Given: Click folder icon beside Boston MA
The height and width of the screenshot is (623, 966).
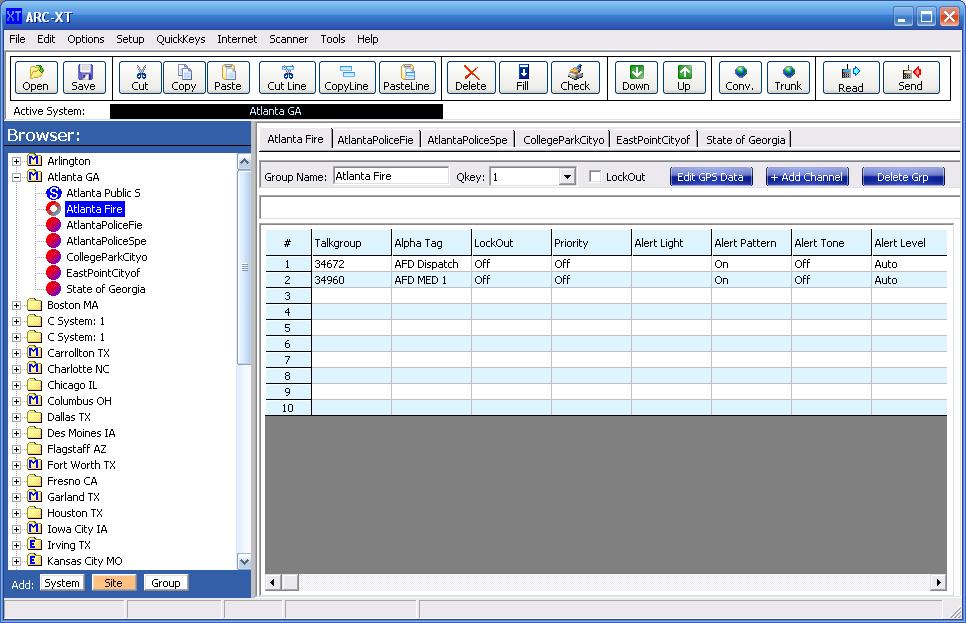Looking at the screenshot, I should (34, 305).
